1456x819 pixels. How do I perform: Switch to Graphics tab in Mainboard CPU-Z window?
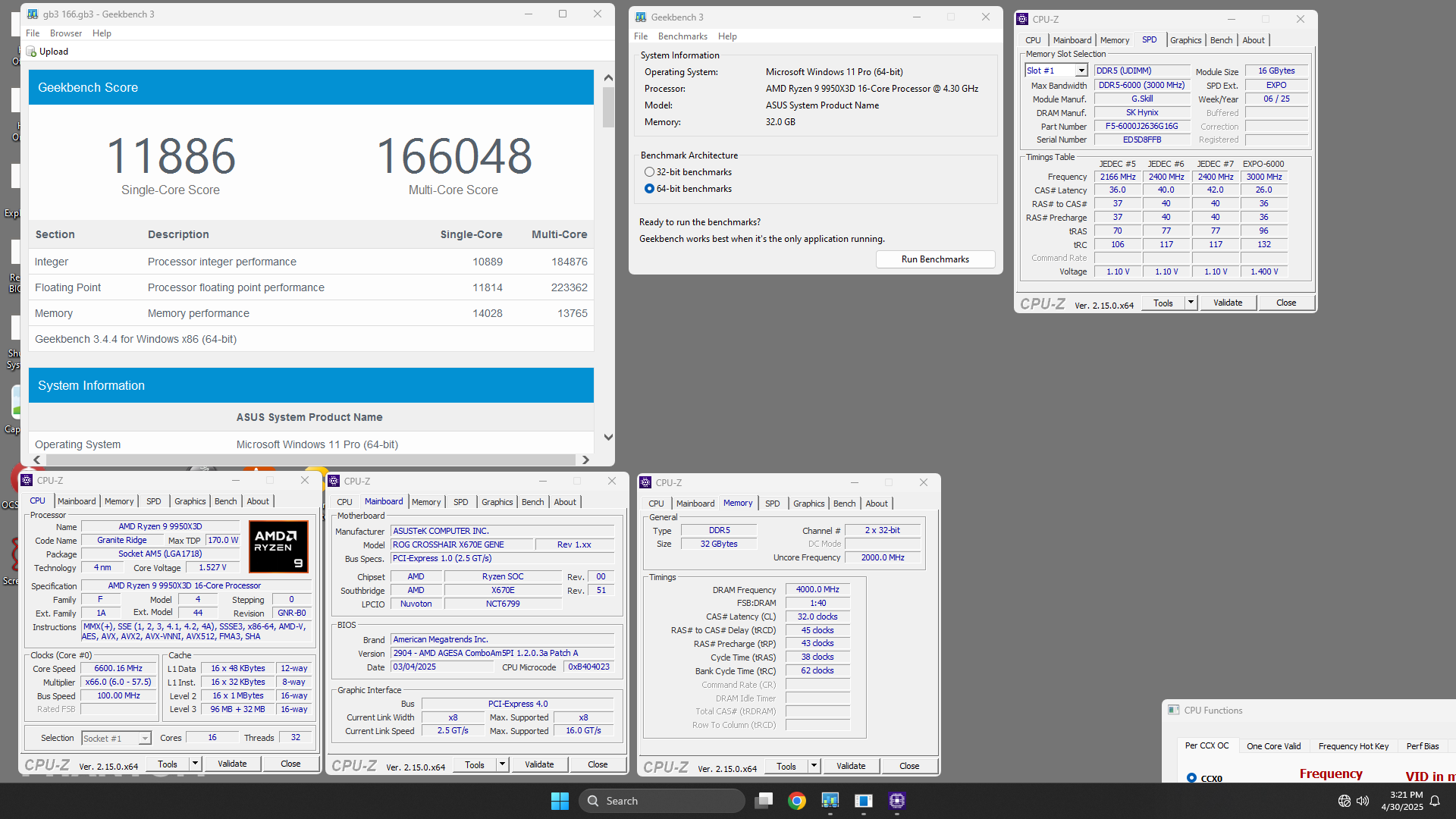(497, 502)
